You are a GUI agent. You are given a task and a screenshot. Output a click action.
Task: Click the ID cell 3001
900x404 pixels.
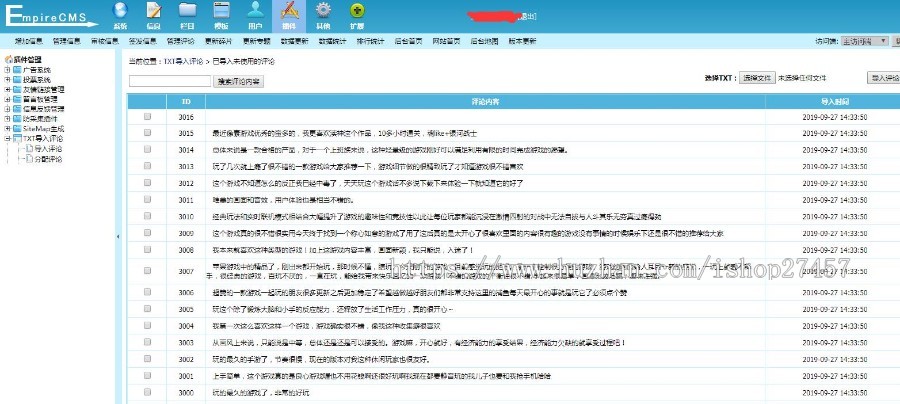coord(186,376)
